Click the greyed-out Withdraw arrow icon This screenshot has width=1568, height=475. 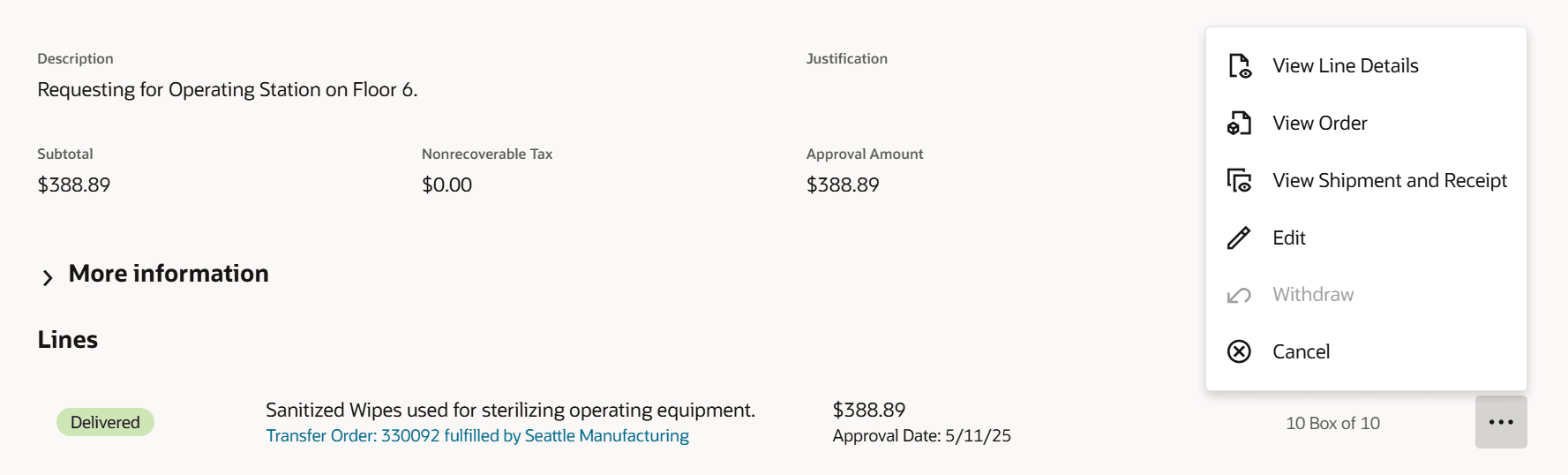[x=1239, y=295]
